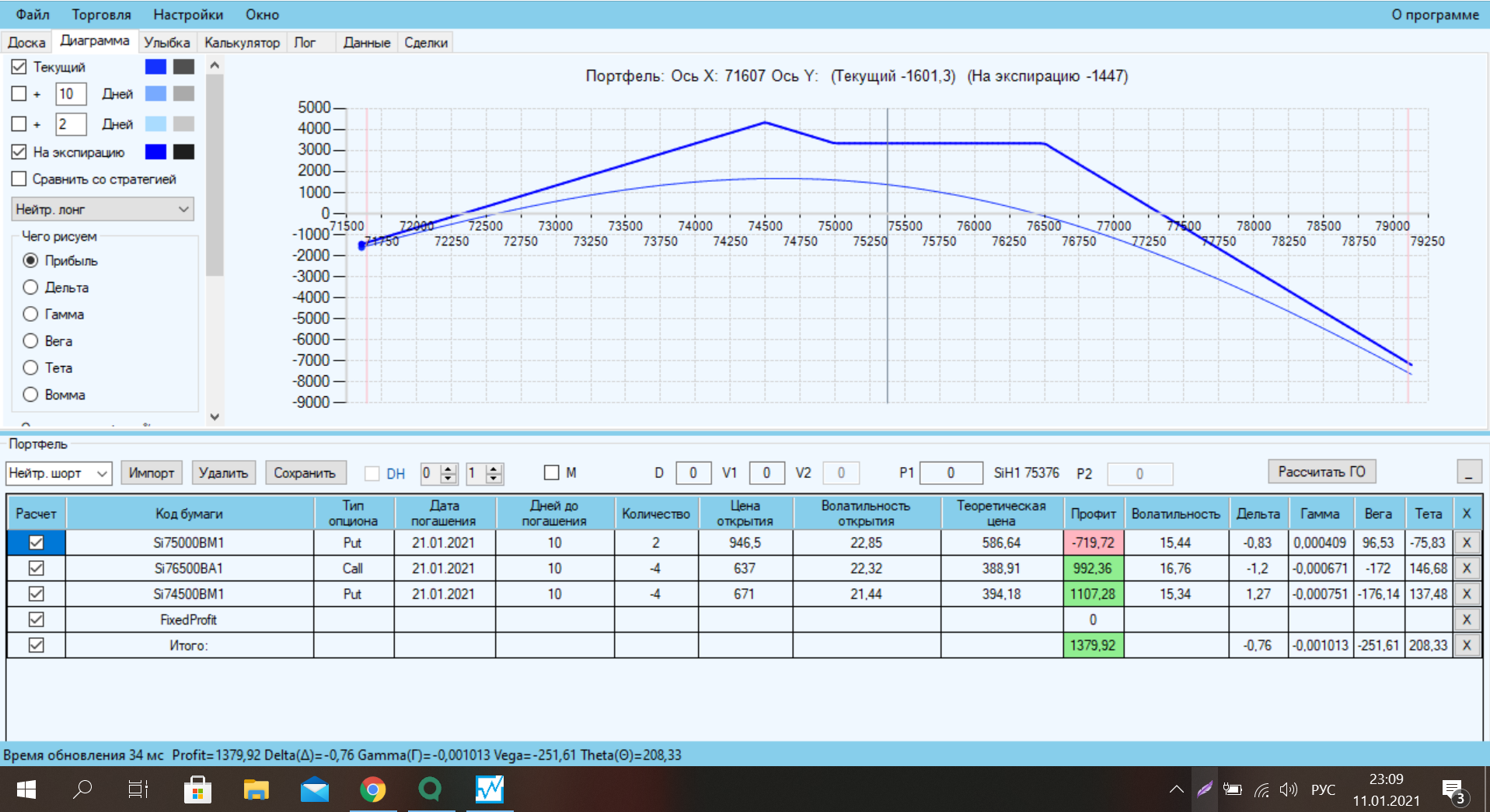The width and height of the screenshot is (1490, 812).
Task: Click the network Wi-Fi tray icon
Action: coord(1261,790)
